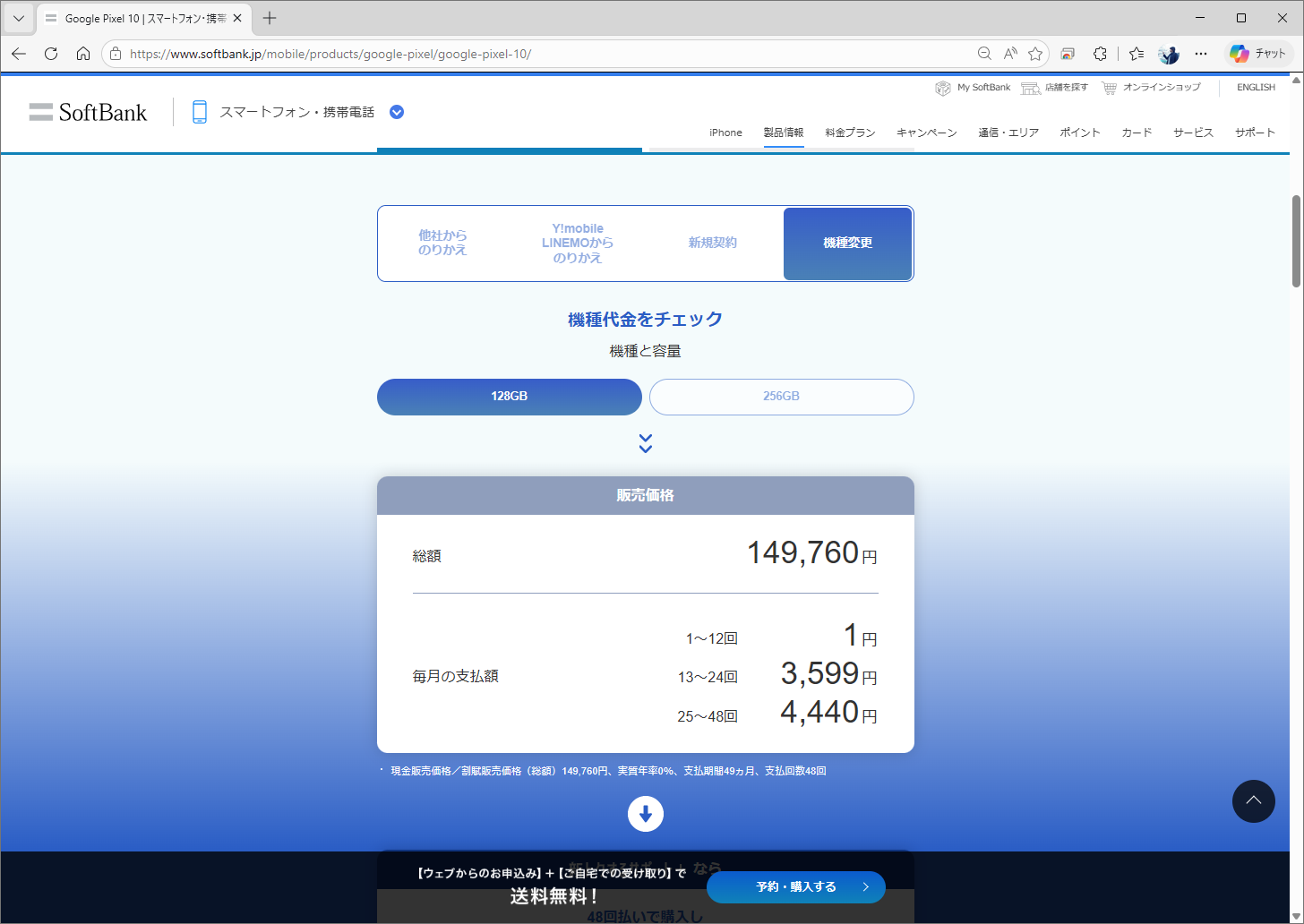Click the 25～48回 payment period label

click(708, 716)
